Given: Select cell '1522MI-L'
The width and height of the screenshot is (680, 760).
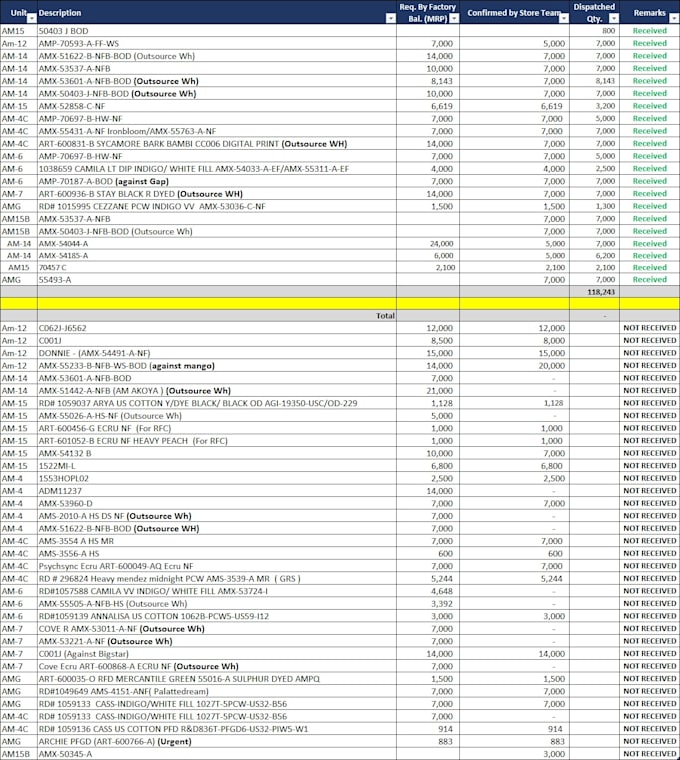Looking at the screenshot, I should (217, 466).
